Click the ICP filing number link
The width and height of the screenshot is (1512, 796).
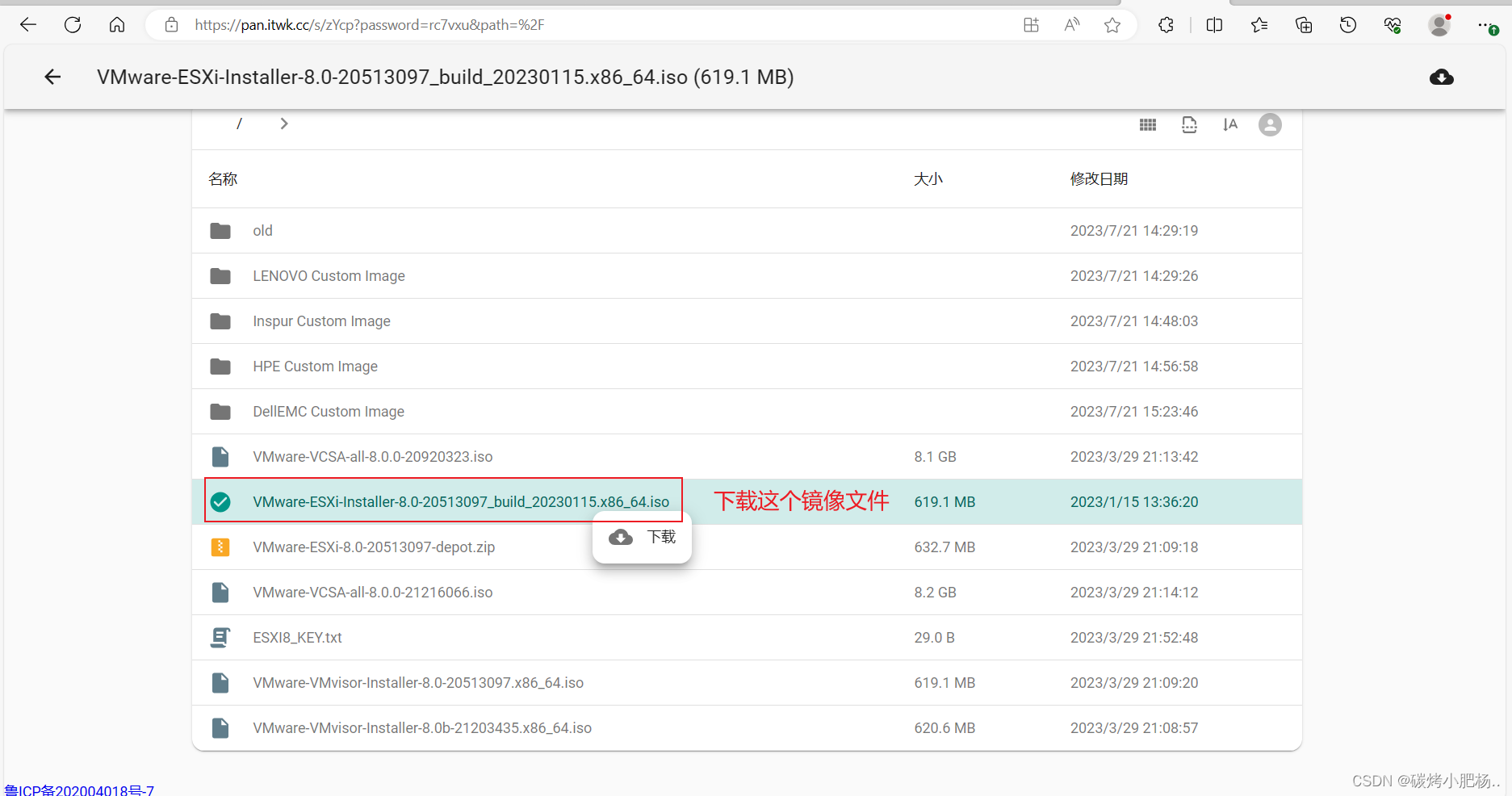click(79, 790)
